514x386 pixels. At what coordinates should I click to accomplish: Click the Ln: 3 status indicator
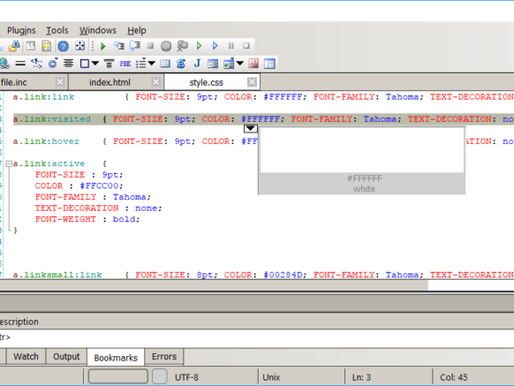(361, 377)
